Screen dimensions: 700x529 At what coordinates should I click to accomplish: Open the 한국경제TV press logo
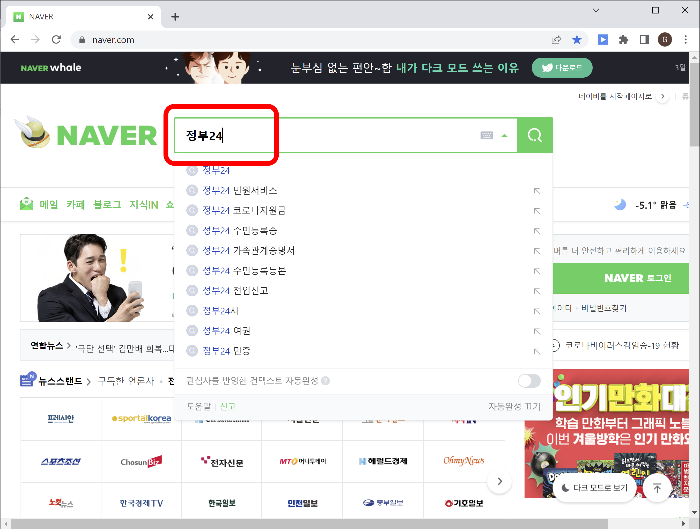pos(141,503)
